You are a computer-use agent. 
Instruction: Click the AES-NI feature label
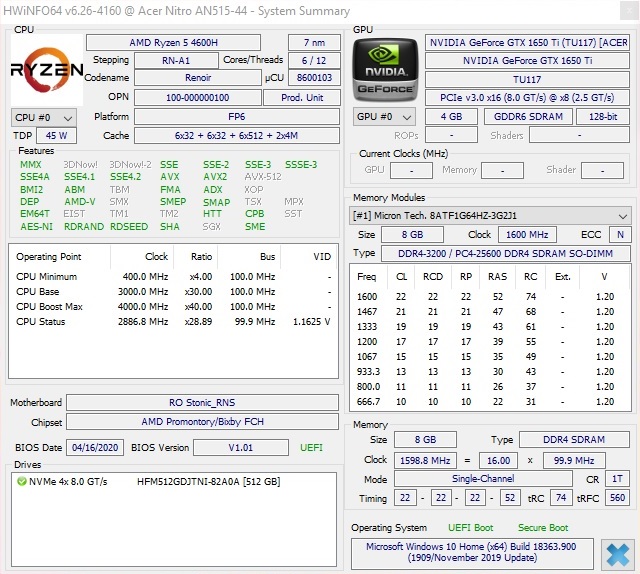37,227
